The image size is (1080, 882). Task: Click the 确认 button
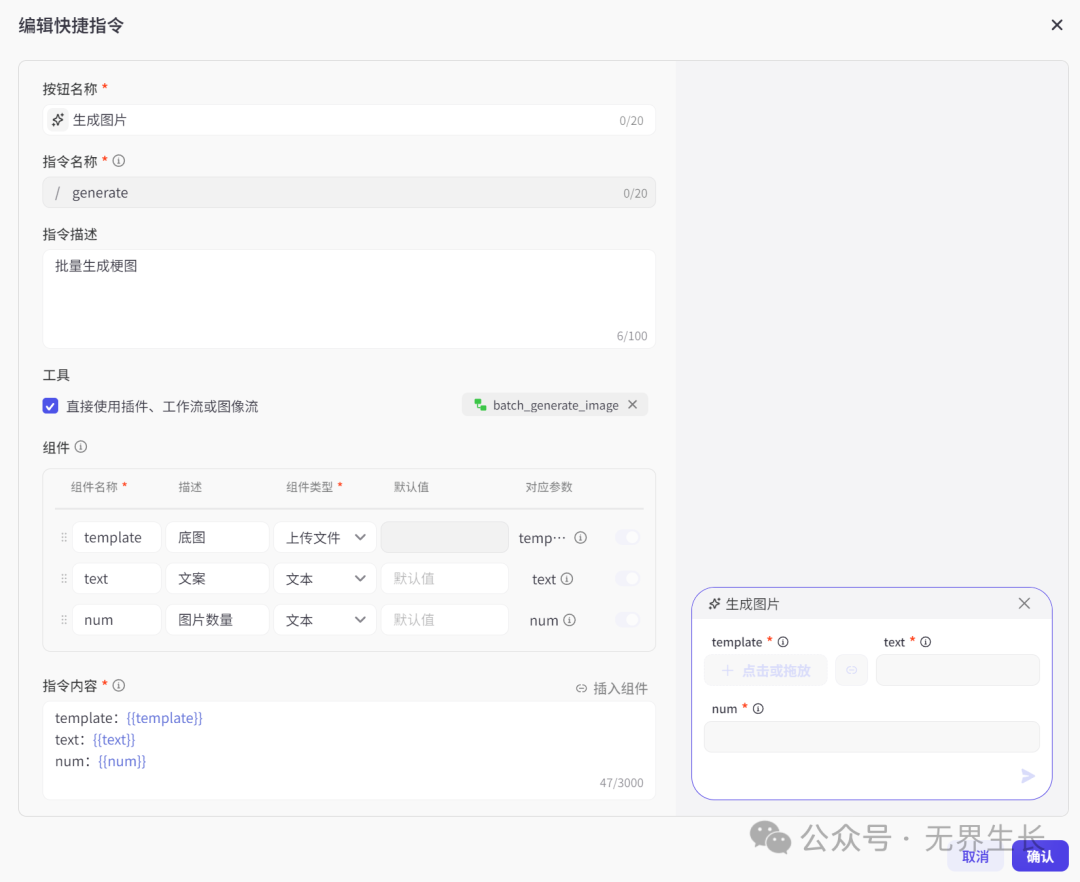point(1040,856)
